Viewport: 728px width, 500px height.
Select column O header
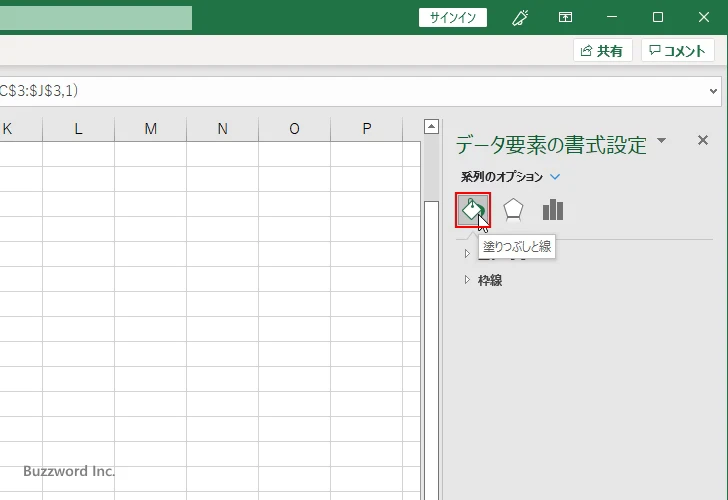pyautogui.click(x=294, y=129)
